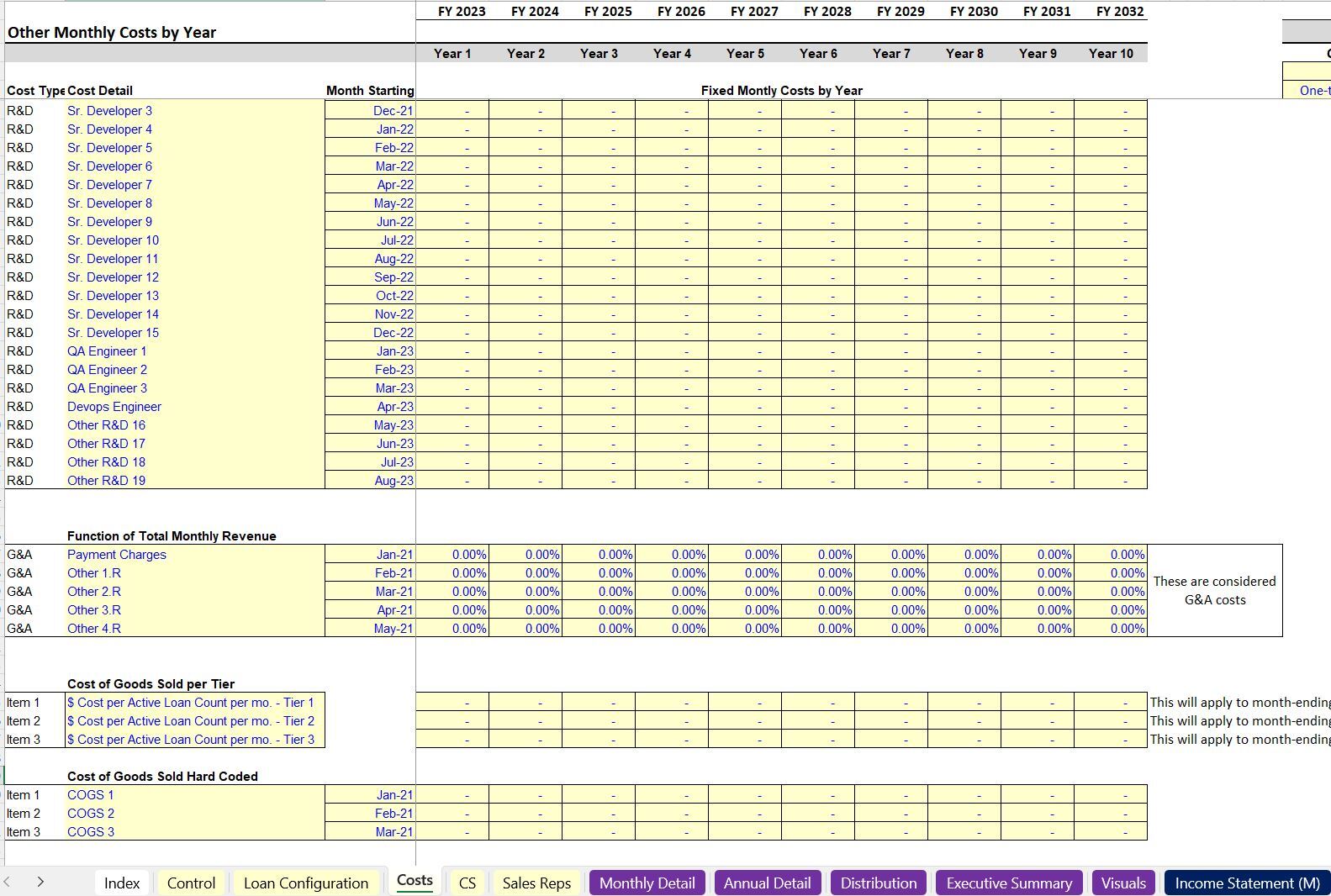Click Cost of Goods Sold Hard Coded heading
Screen dimensions: 1331x896
coord(162,776)
